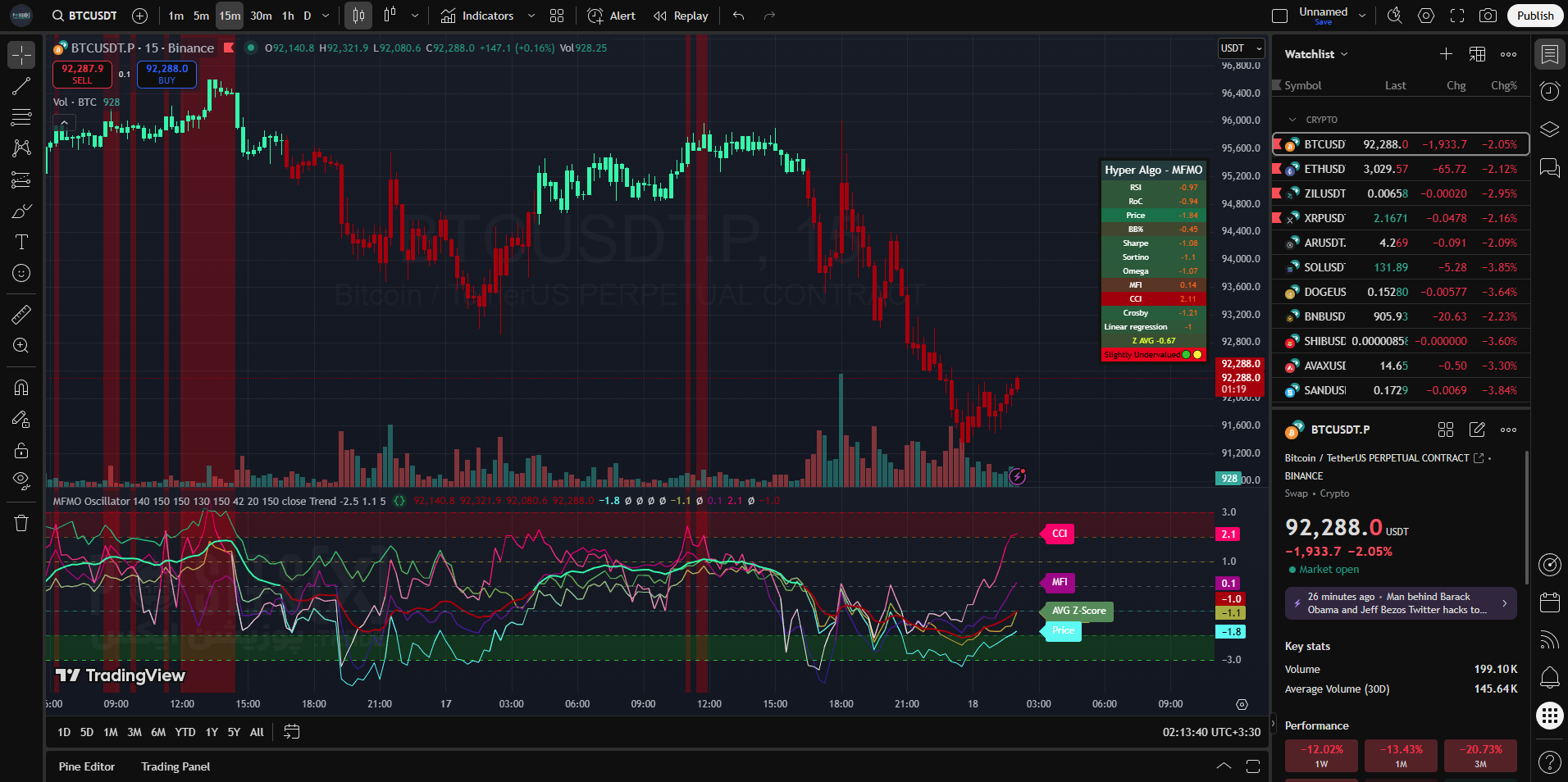Click the Publish button
Viewport: 1568px width, 782px height.
(x=1534, y=16)
